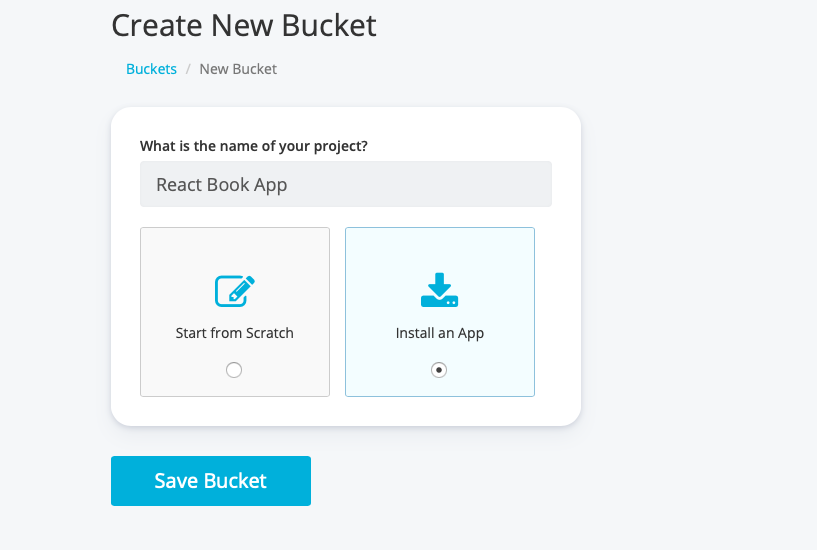Click the word 'Bucket' on the Save button

pyautogui.click(x=236, y=481)
